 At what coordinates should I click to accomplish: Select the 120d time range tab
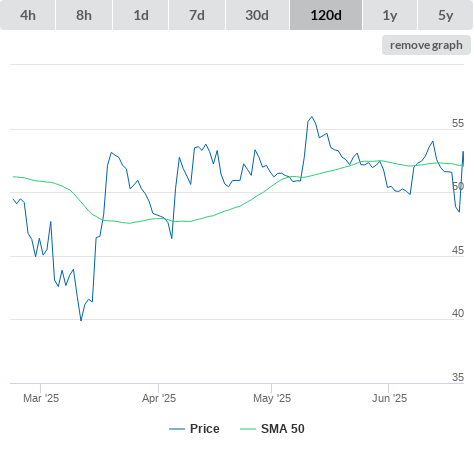point(326,15)
